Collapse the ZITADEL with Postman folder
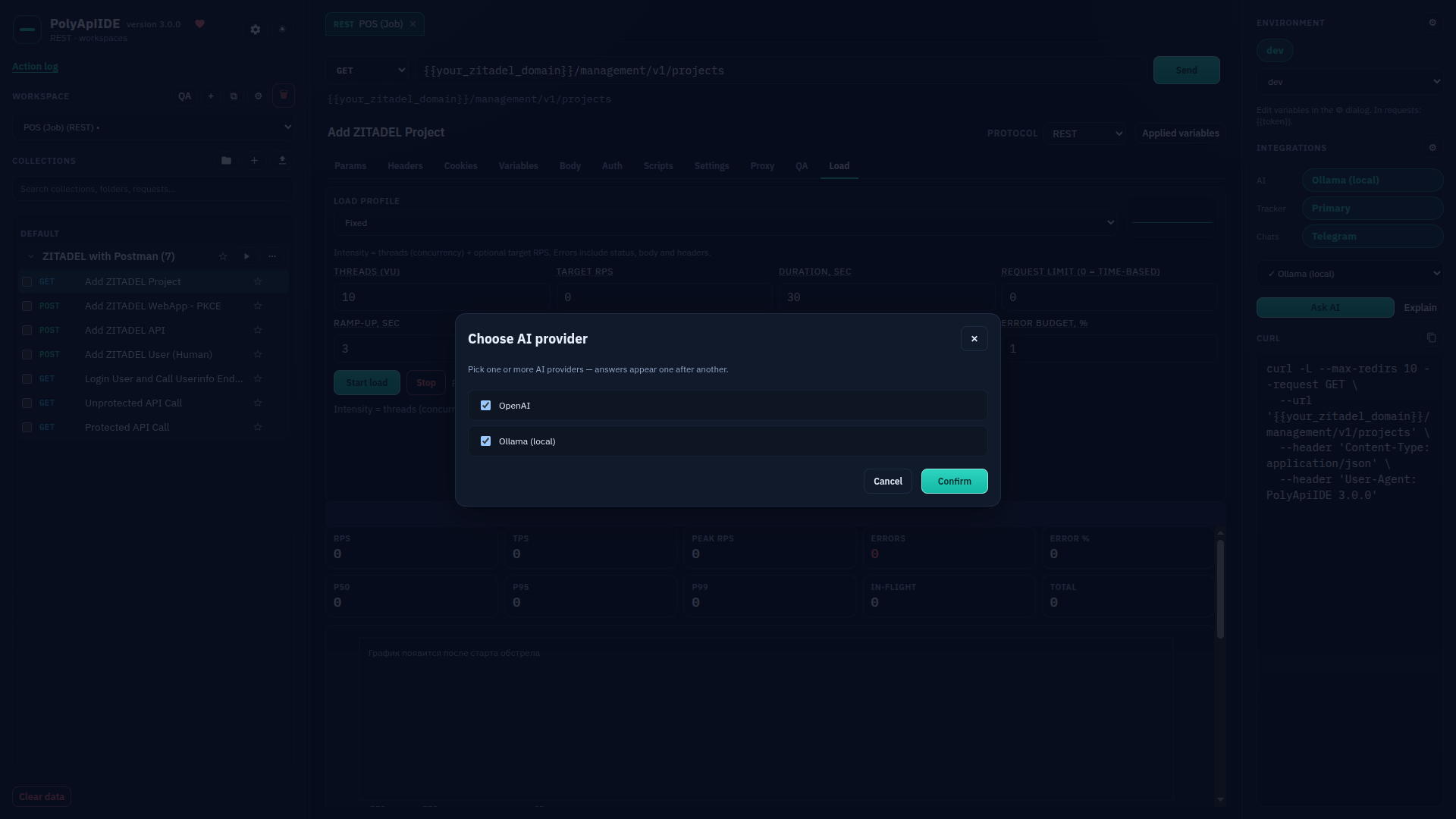This screenshot has width=1456, height=819. tap(30, 256)
